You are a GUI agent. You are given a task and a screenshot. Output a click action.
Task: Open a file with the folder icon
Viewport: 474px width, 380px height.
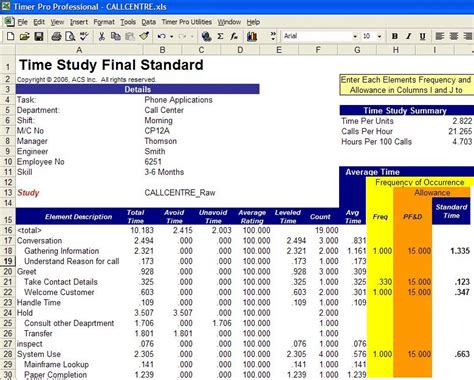tap(24, 36)
